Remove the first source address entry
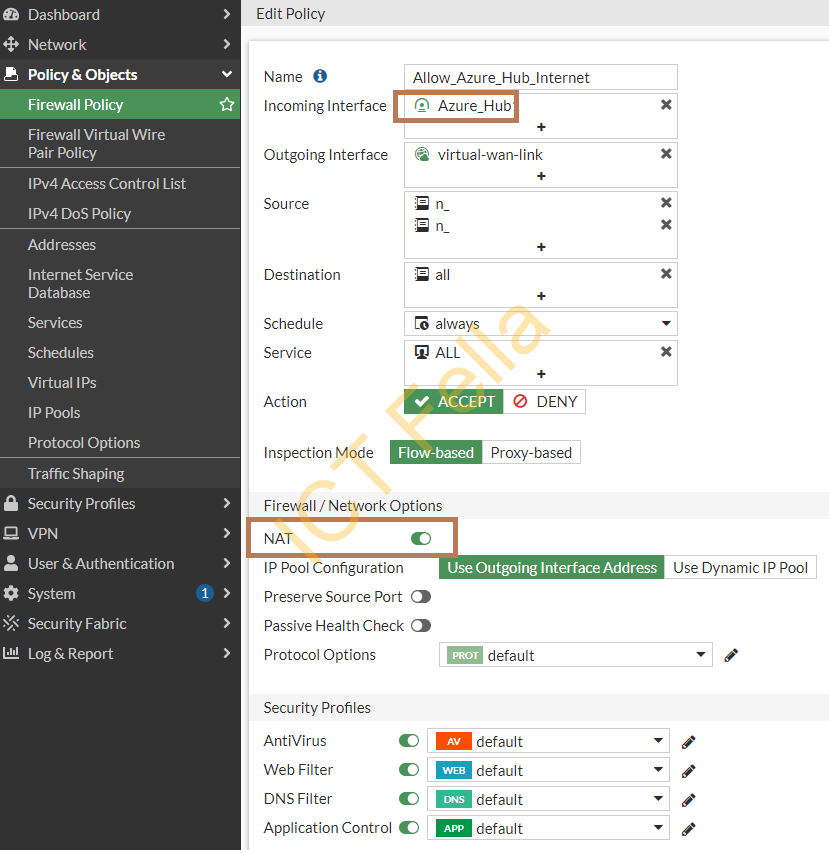This screenshot has height=853, width=829. pyautogui.click(x=666, y=202)
